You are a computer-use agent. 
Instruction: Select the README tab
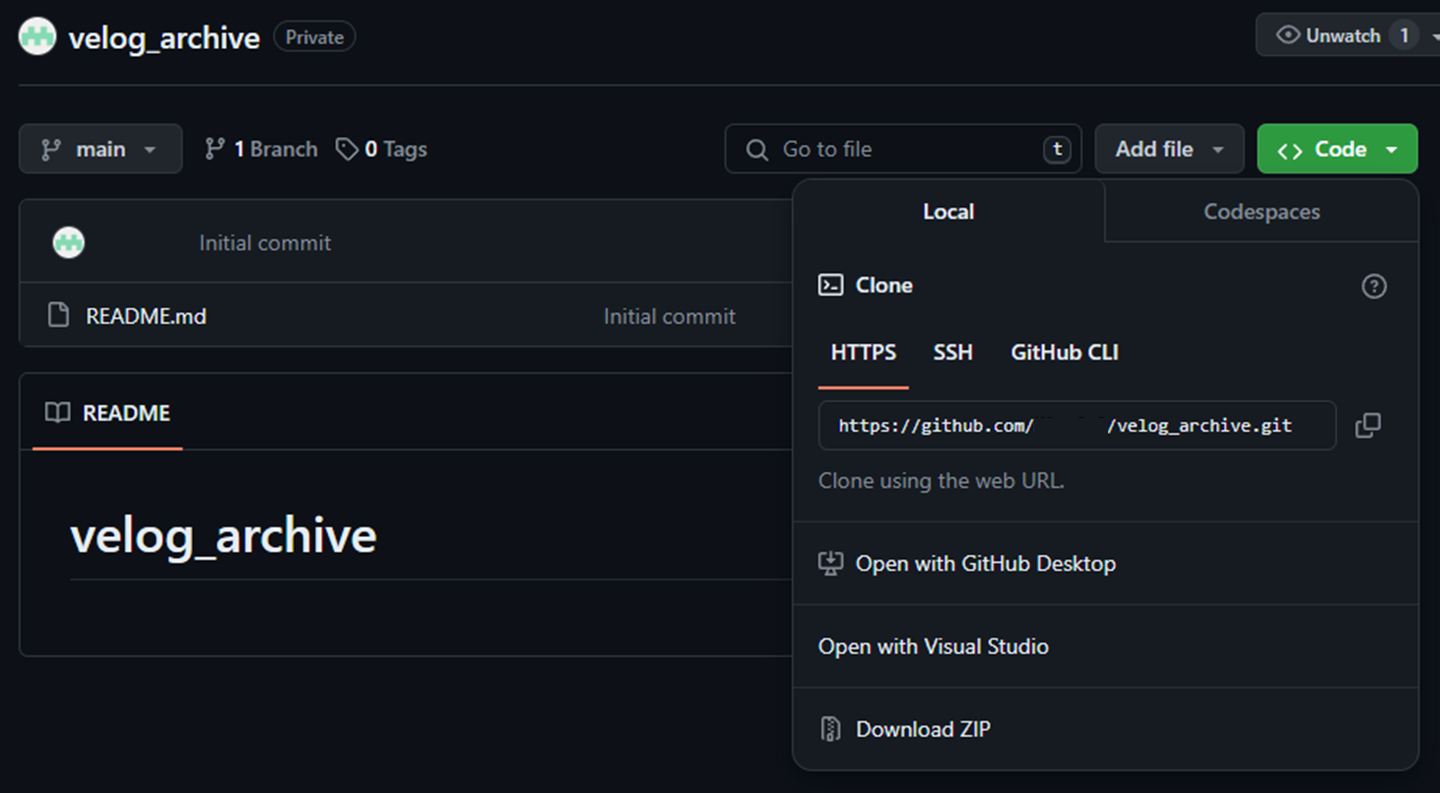click(108, 413)
